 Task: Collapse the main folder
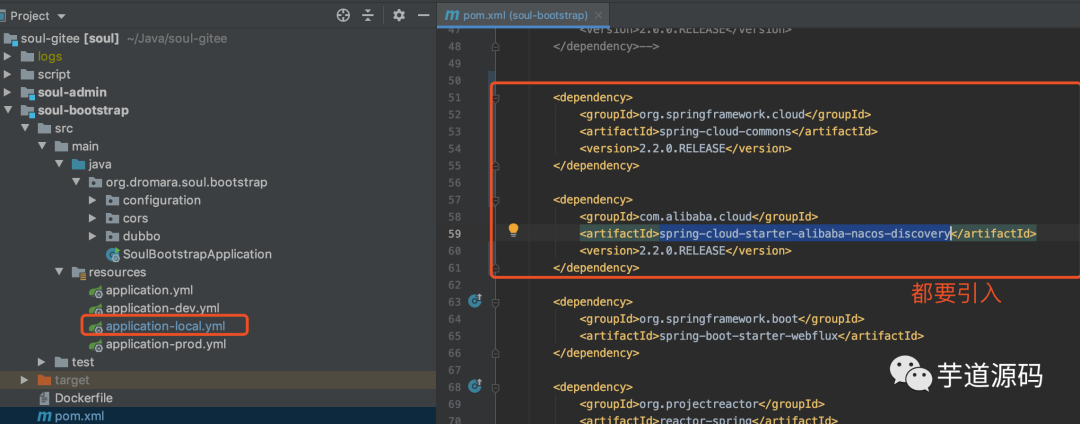pyautogui.click(x=42, y=146)
